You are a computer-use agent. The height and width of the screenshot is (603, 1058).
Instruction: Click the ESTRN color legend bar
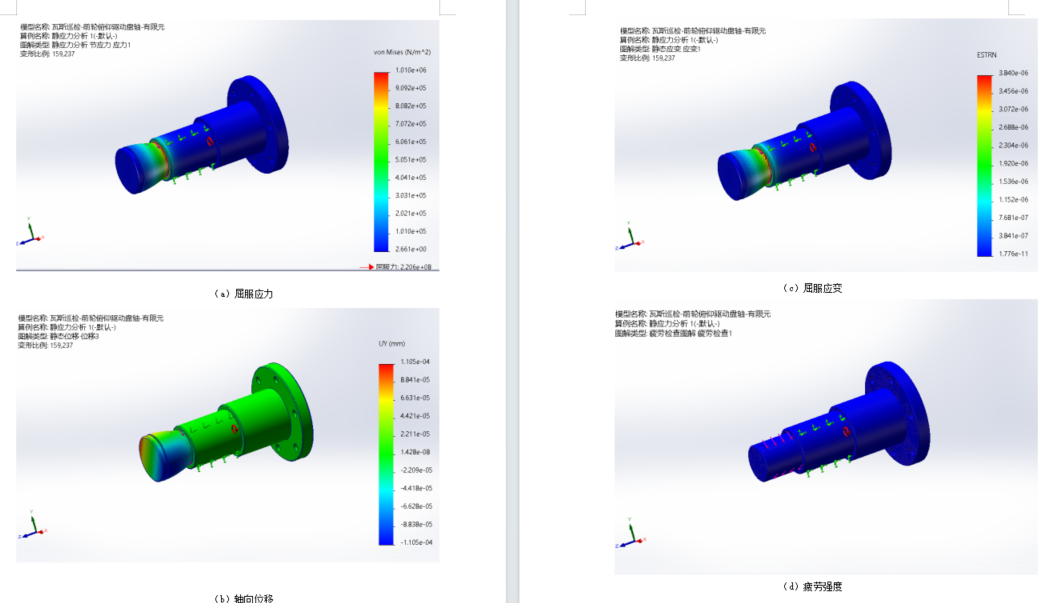984,165
